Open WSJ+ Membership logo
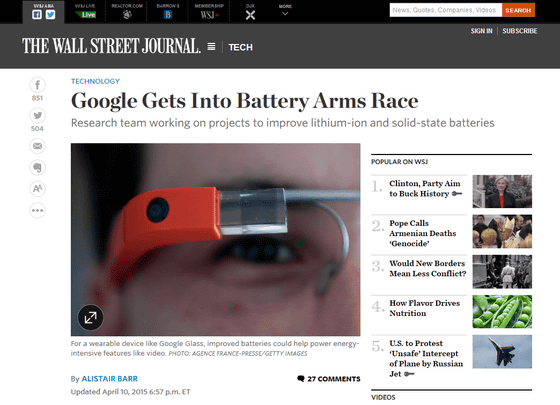The height and width of the screenshot is (405, 560). click(209, 15)
